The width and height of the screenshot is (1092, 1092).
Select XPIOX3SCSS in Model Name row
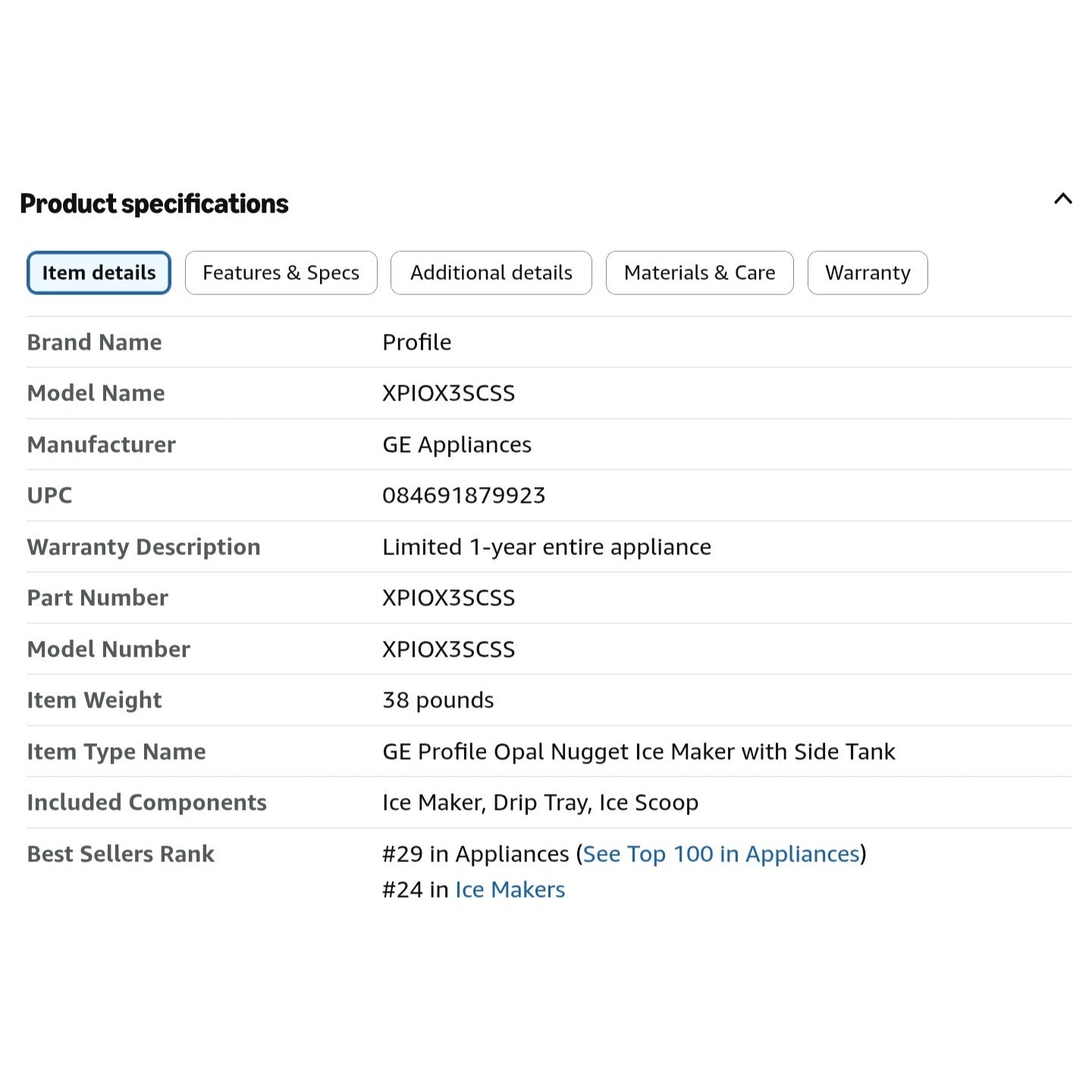(x=448, y=393)
